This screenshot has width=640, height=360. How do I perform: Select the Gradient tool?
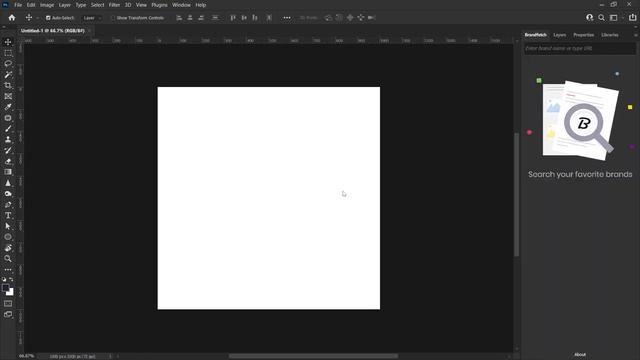click(8, 172)
